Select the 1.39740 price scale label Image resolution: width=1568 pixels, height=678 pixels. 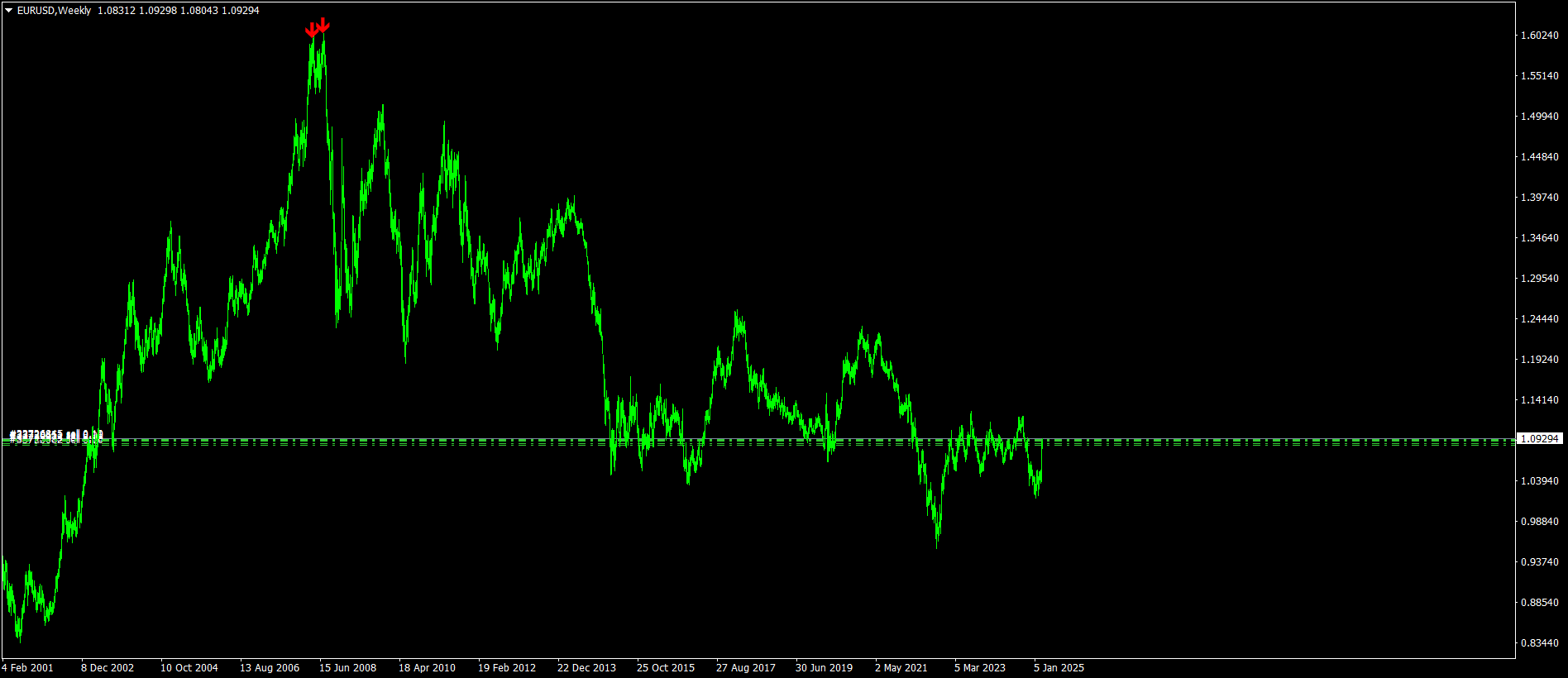tap(1539, 198)
